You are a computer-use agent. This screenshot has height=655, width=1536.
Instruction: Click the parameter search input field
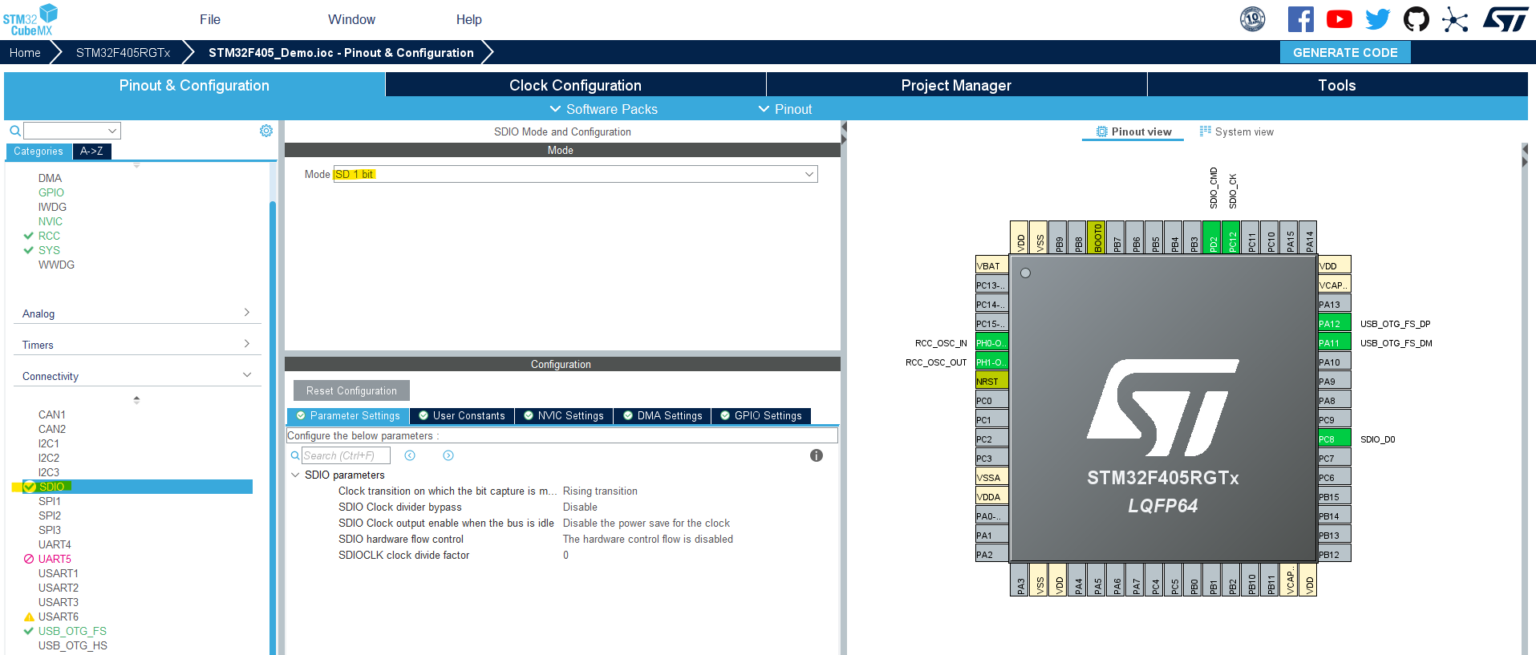345,456
